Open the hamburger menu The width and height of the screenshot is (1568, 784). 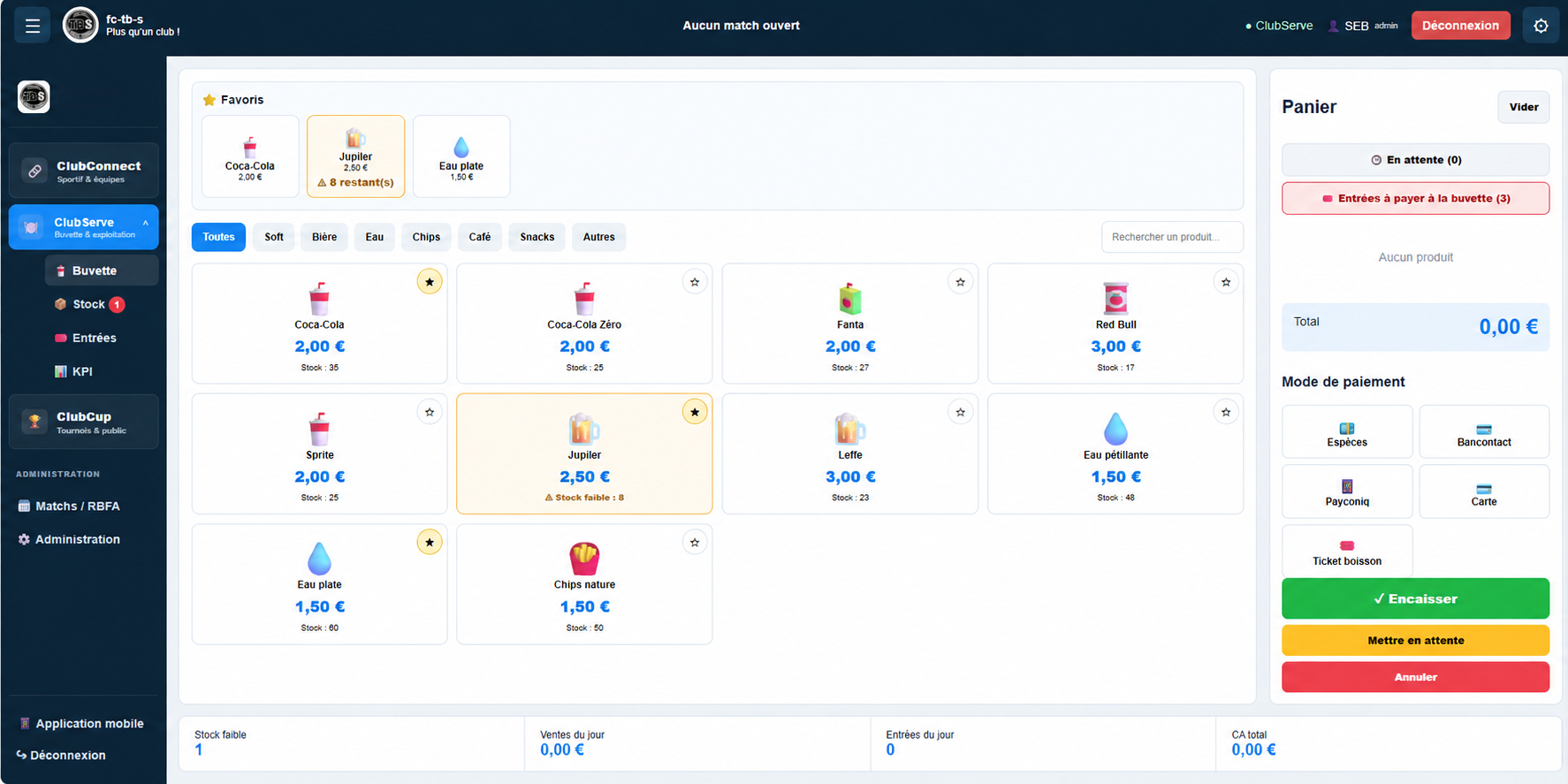[33, 26]
